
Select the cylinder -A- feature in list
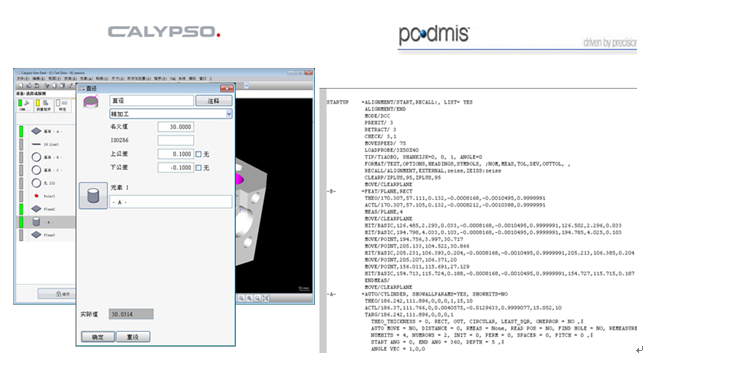pos(46,222)
